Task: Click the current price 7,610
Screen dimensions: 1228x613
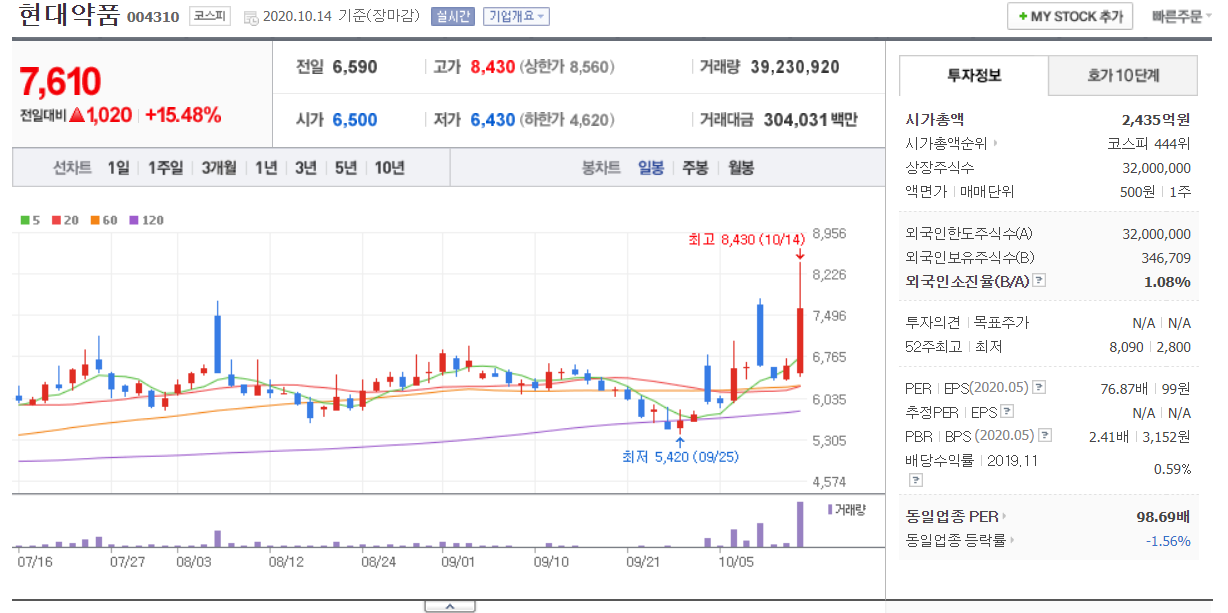Action: [61, 81]
